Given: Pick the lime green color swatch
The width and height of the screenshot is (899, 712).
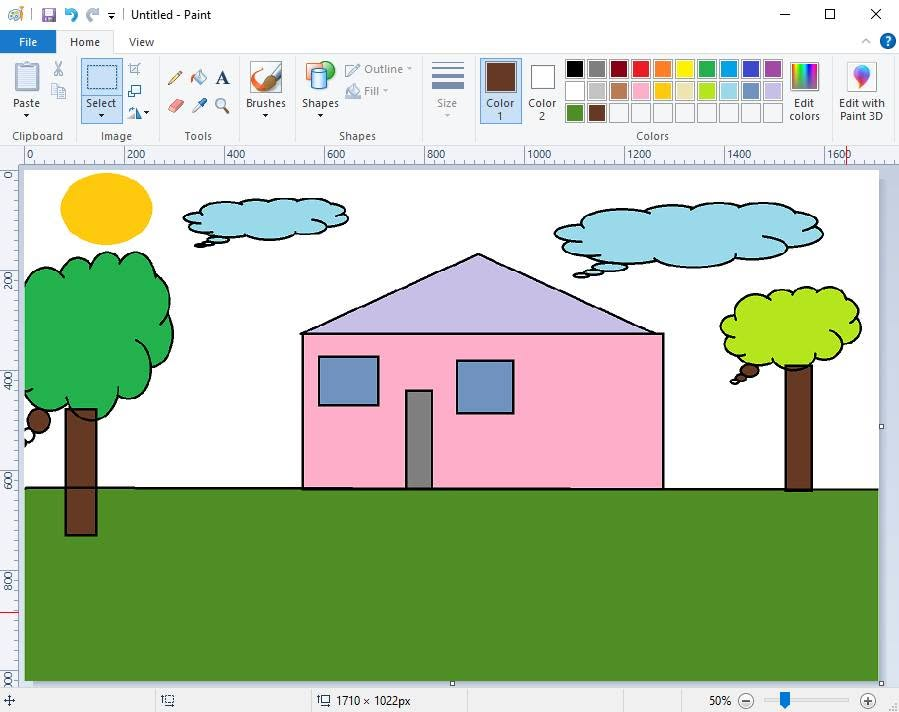Looking at the screenshot, I should (x=707, y=91).
